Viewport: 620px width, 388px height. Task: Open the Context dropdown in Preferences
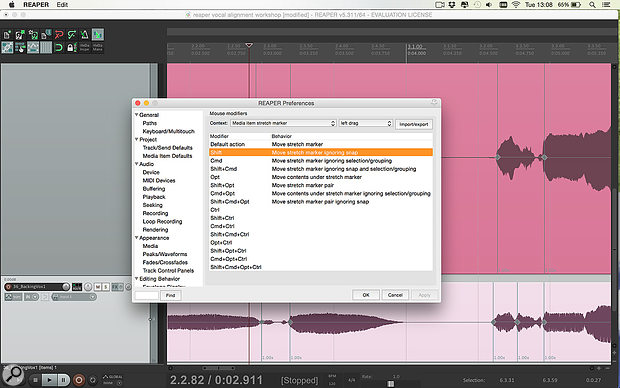283,123
